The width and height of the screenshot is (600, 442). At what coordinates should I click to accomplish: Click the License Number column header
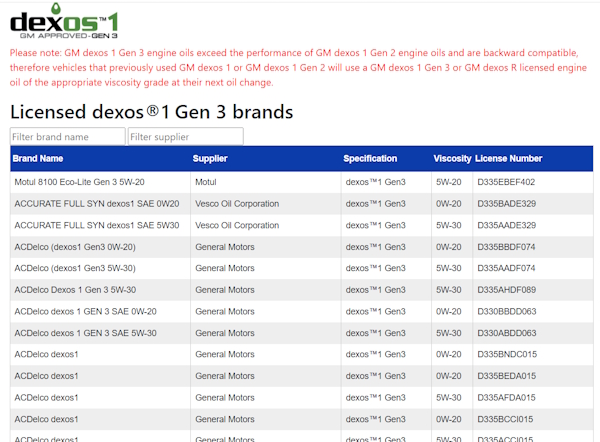[508, 158]
